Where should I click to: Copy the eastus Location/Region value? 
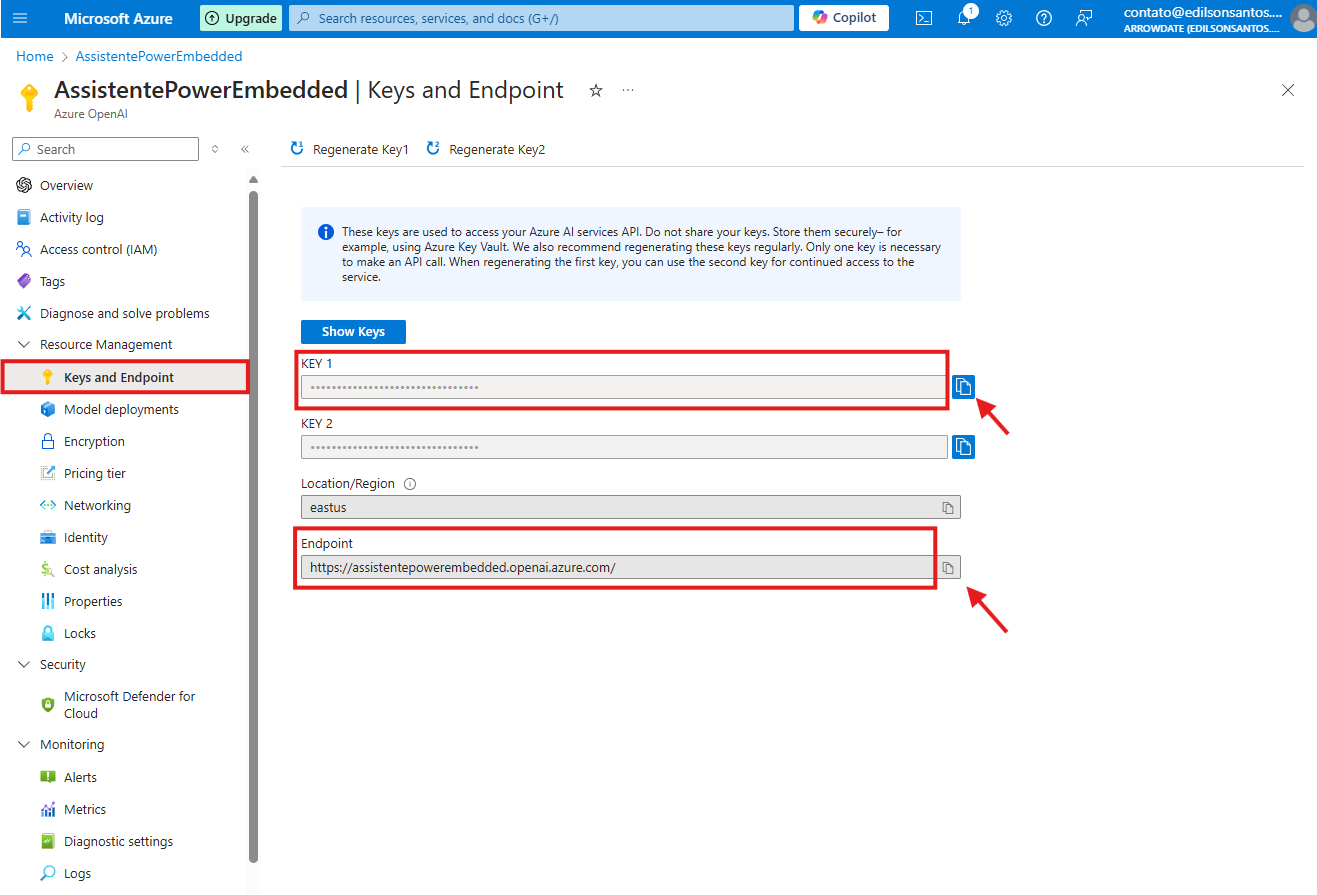point(948,507)
